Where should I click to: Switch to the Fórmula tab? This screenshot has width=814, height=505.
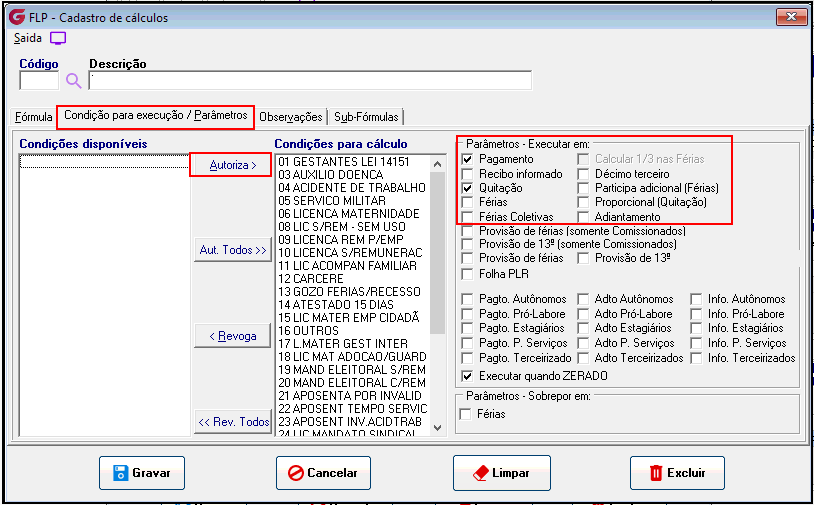(x=34, y=117)
